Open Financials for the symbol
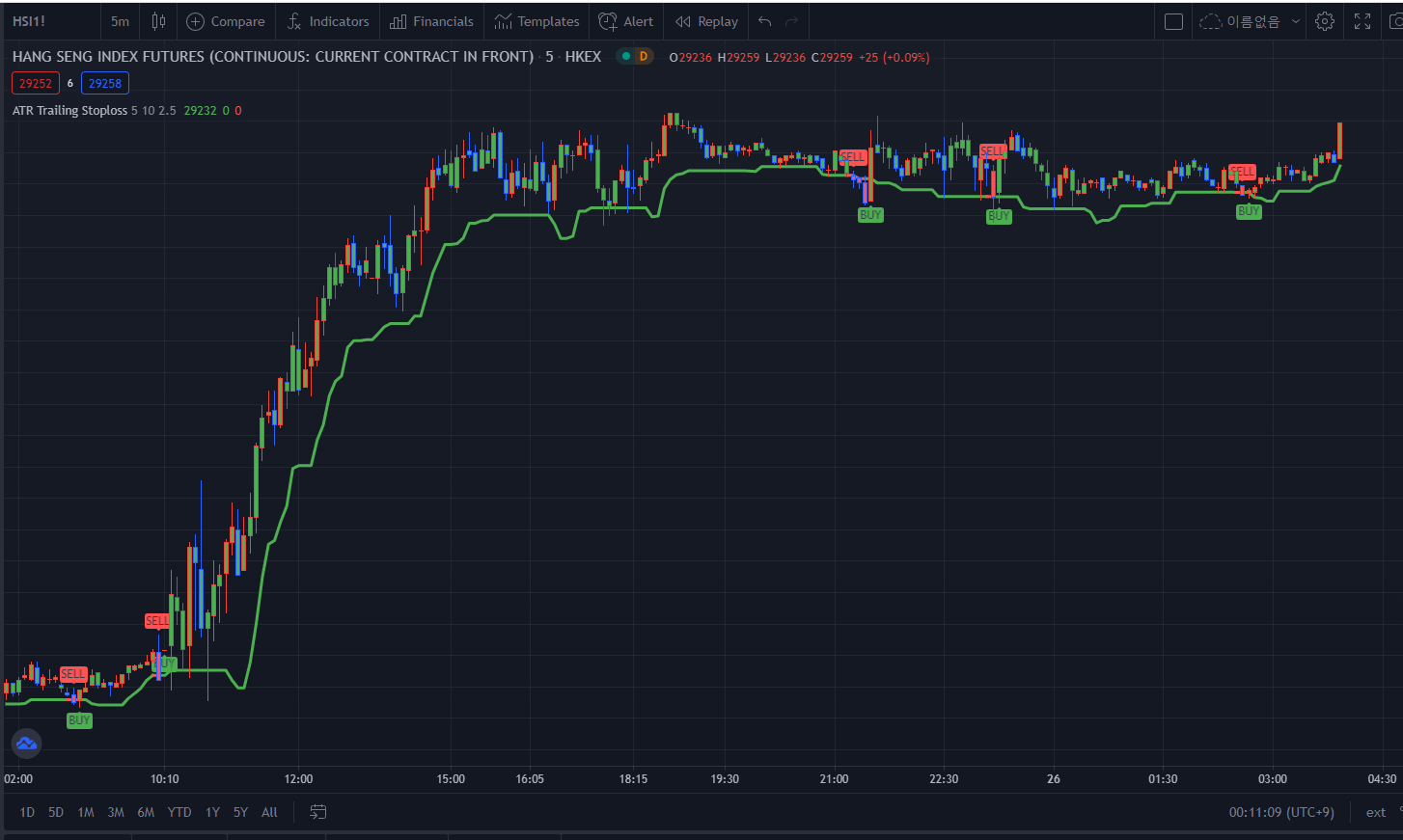 [431, 21]
